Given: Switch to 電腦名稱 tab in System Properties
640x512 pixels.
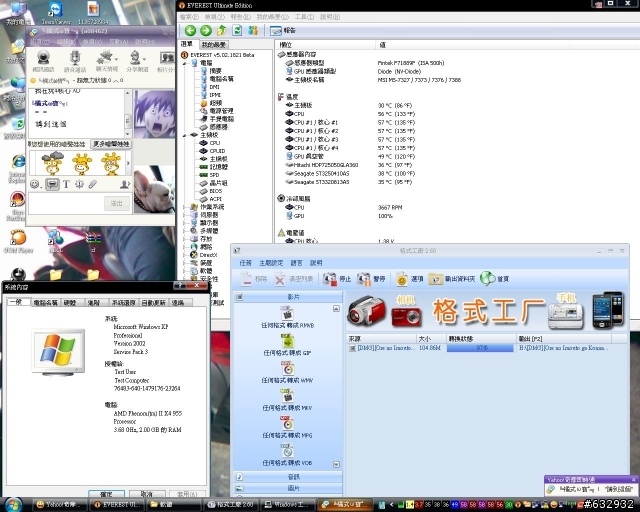Looking at the screenshot, I should click(x=45, y=303).
